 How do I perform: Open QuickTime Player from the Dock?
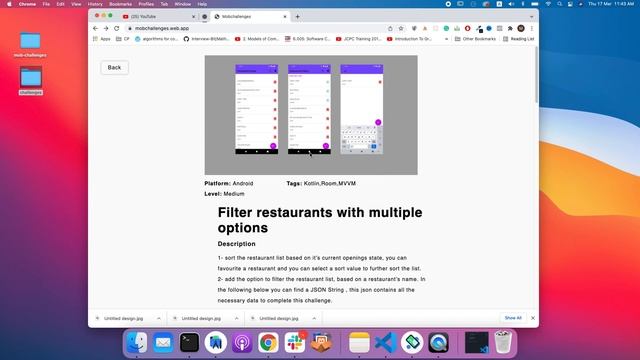[438, 342]
